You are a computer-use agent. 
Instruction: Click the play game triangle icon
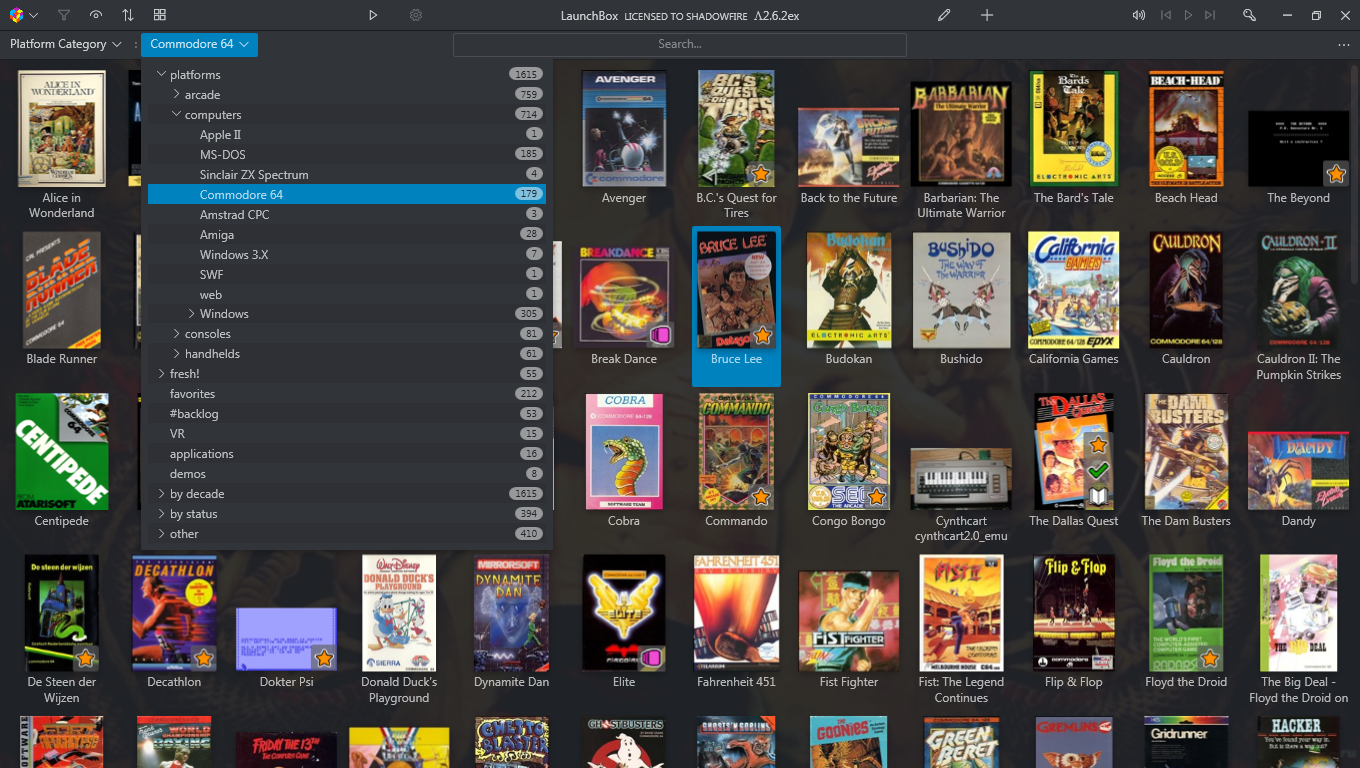pos(373,15)
